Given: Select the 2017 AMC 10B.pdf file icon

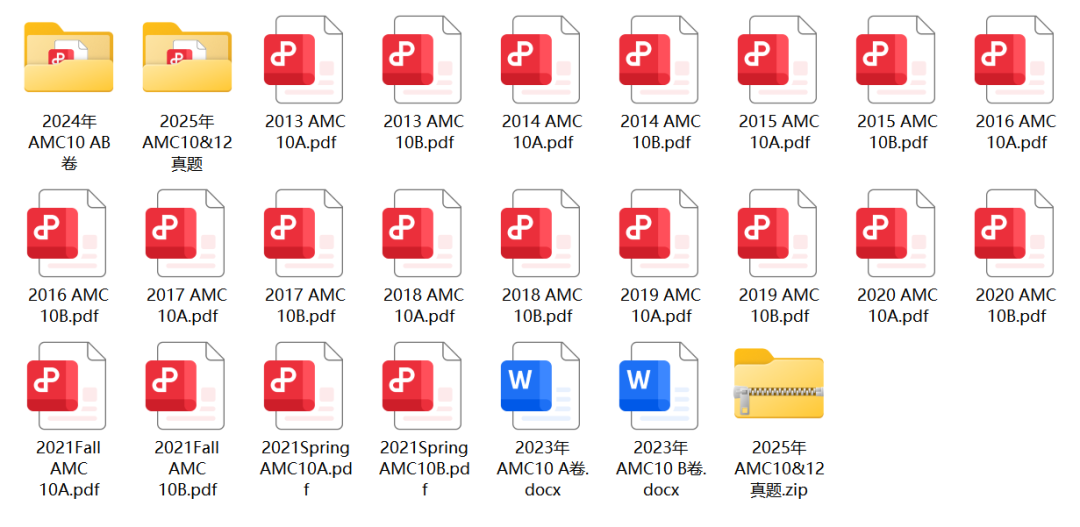Looking at the screenshot, I should [x=303, y=234].
